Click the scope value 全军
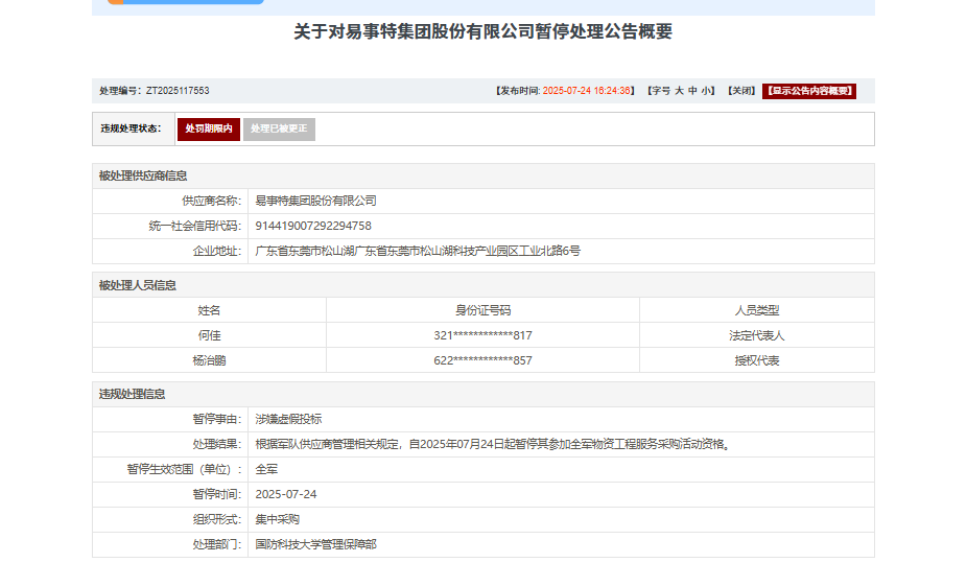The height and width of the screenshot is (587, 968). (x=267, y=469)
